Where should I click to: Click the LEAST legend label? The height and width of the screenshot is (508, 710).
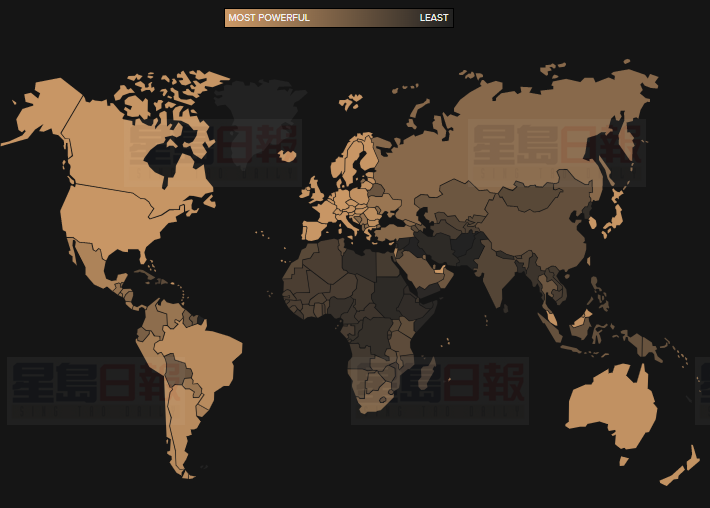[x=434, y=18]
